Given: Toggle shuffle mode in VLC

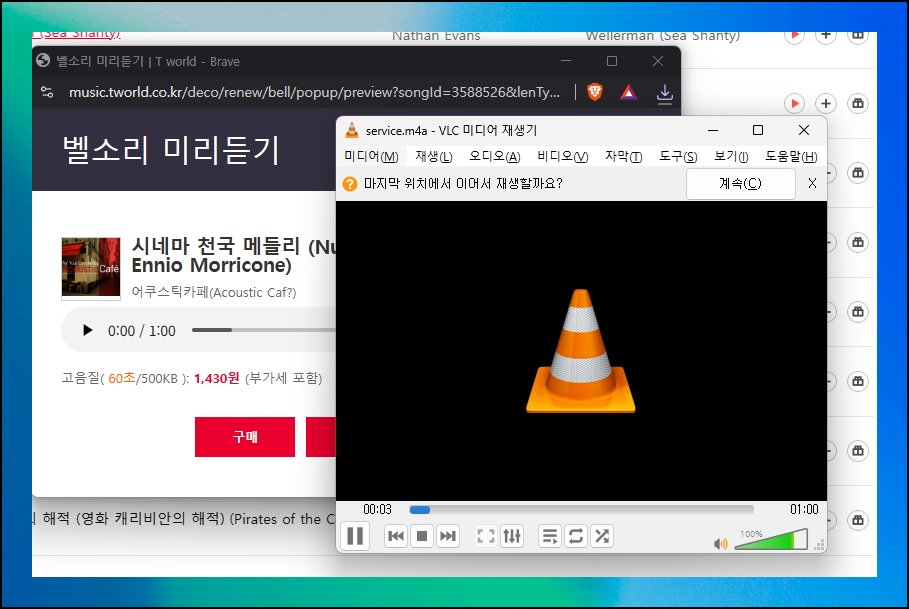Looking at the screenshot, I should tap(602, 536).
